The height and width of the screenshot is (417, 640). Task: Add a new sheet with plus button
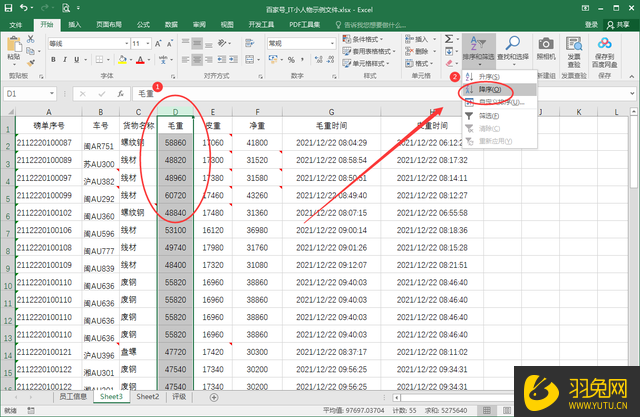[x=214, y=397]
